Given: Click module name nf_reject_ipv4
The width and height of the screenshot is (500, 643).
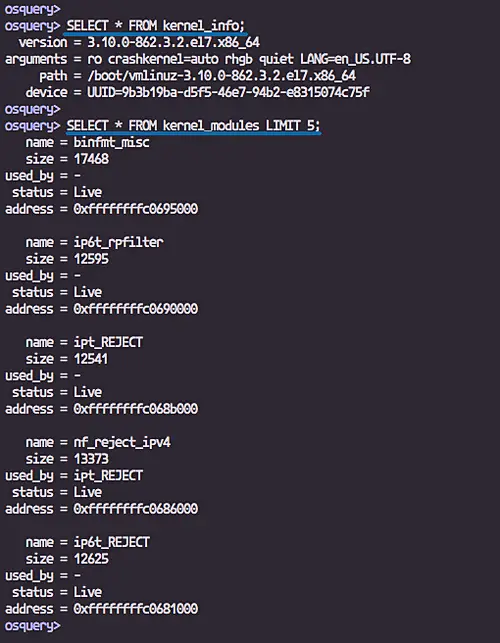Looking at the screenshot, I should pyautogui.click(x=122, y=442).
